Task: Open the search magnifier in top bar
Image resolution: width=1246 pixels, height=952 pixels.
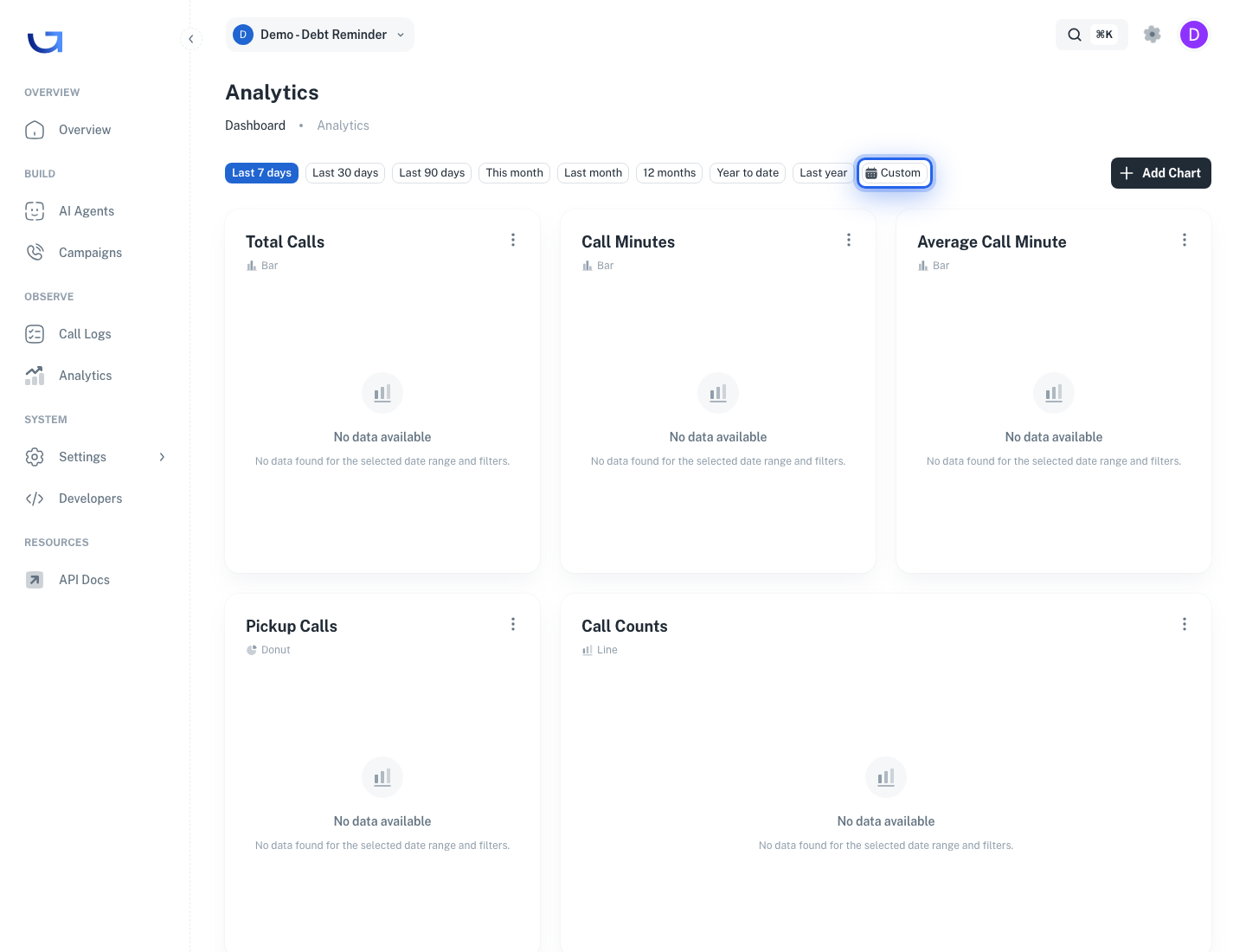Action: (x=1075, y=35)
